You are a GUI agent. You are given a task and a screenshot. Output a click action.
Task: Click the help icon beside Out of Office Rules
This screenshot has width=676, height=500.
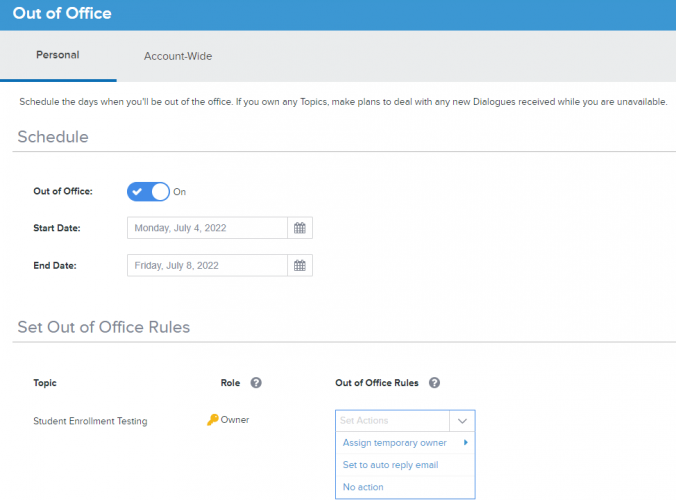(x=434, y=383)
